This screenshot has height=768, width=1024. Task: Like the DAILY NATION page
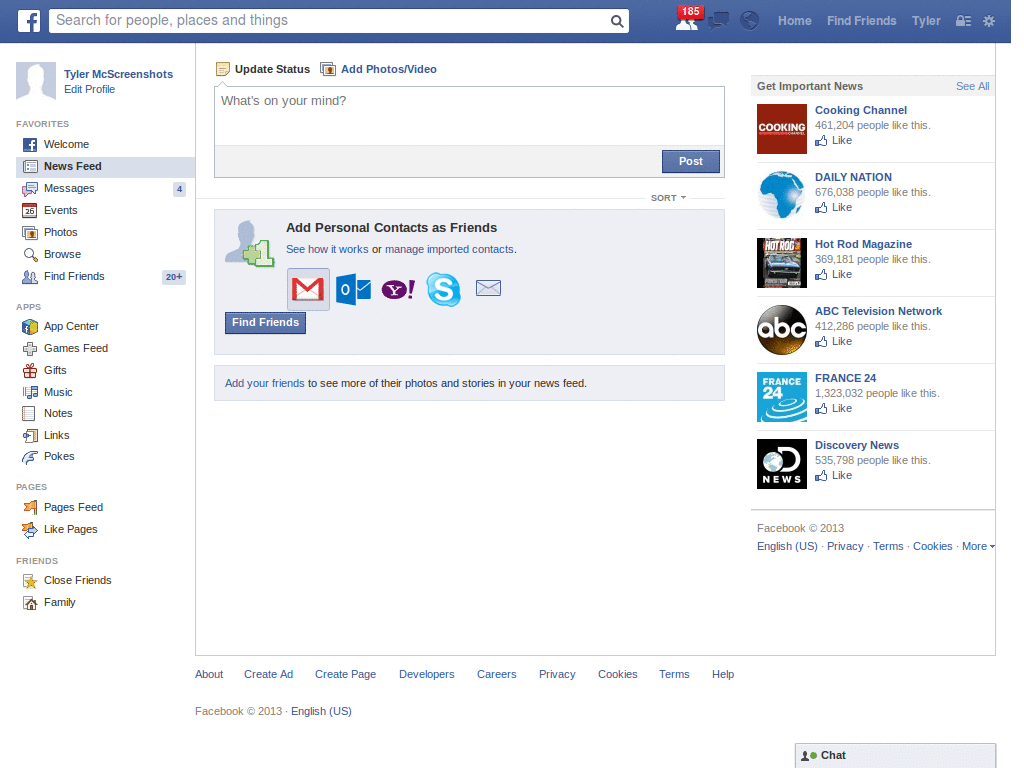coord(833,208)
